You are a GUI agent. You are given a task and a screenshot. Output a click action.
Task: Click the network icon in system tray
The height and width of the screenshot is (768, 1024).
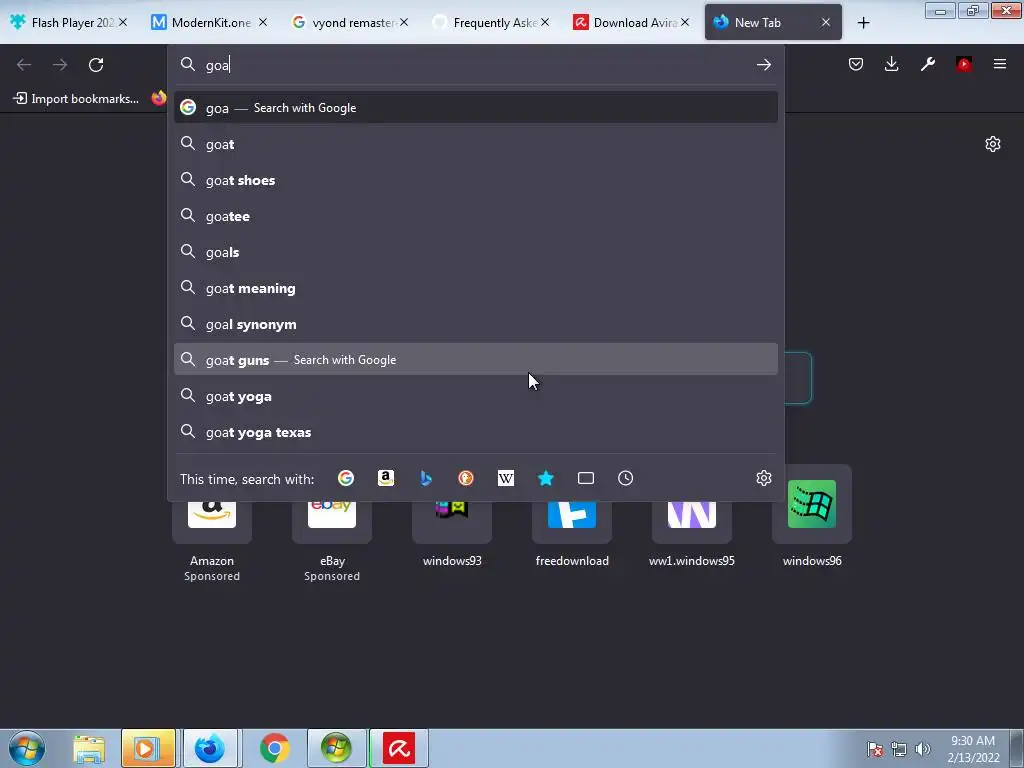click(899, 749)
